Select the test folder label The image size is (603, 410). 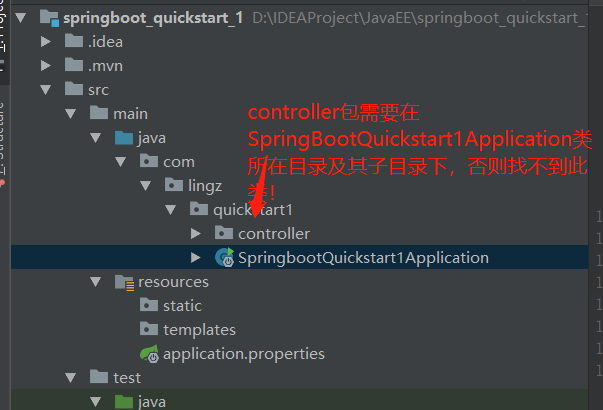click(127, 378)
